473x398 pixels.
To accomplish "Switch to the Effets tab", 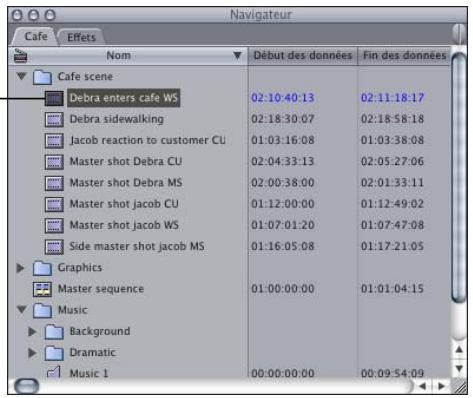I will (x=81, y=37).
